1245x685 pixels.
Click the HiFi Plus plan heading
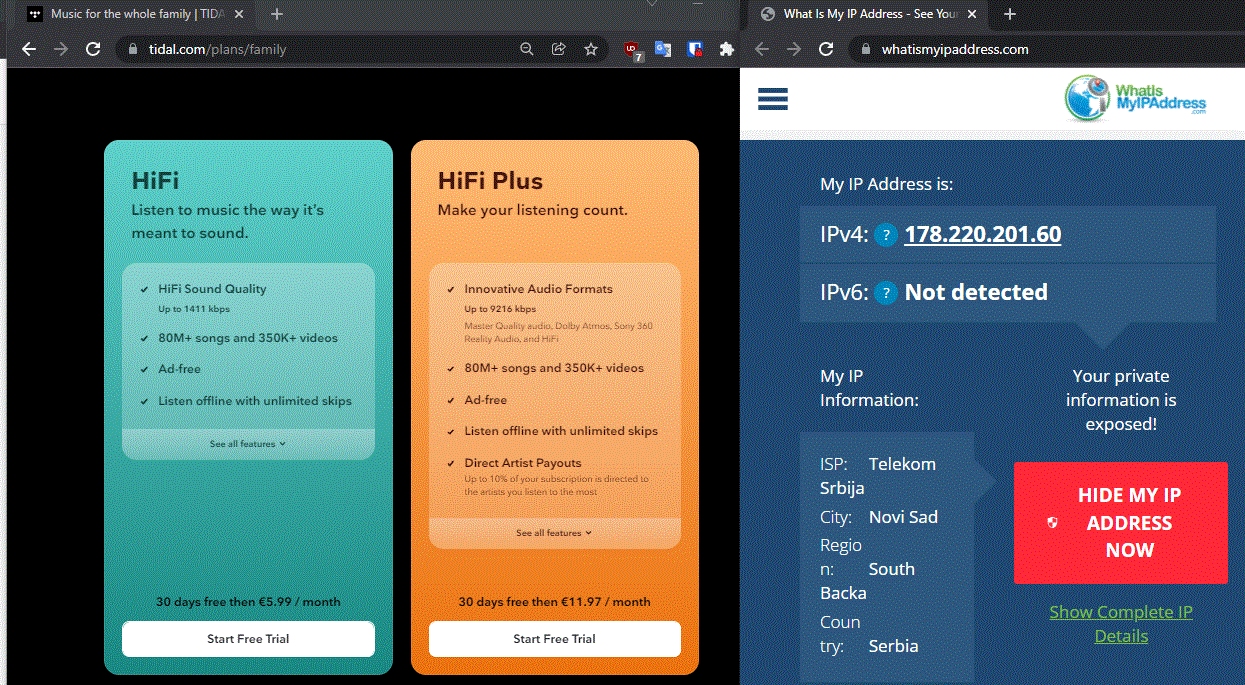[490, 181]
